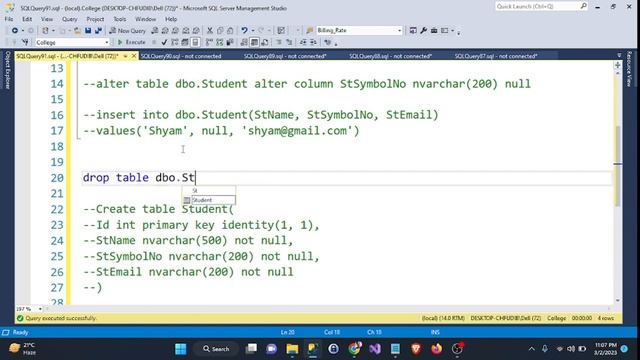Open the Undo history dropdown arrow
Image resolution: width=640 pixels, height=360 pixels.
tap(253, 31)
